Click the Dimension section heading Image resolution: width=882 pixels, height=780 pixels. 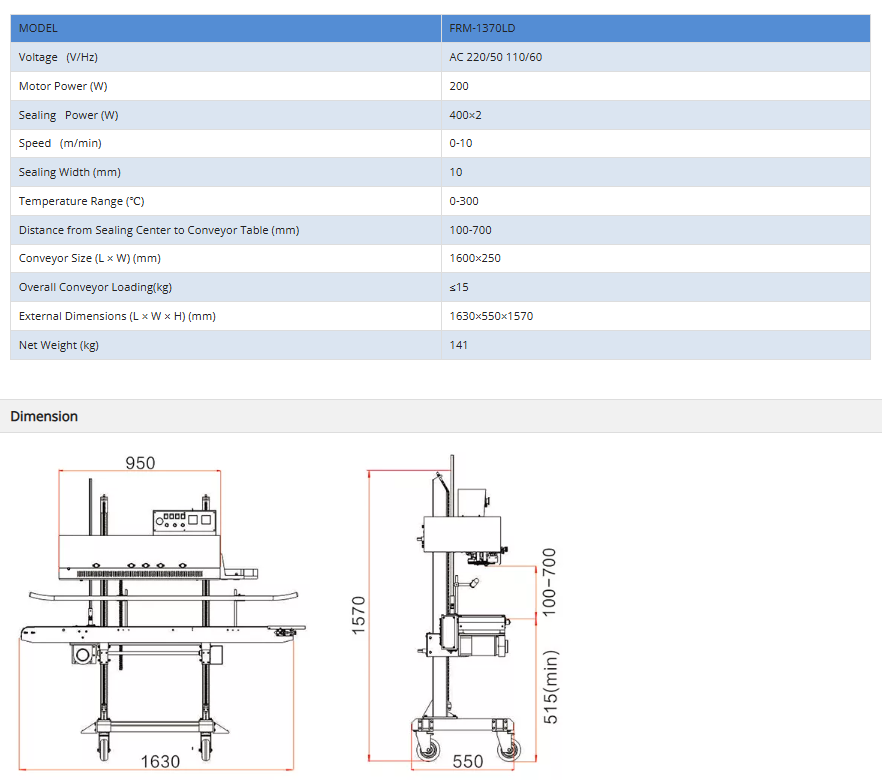[44, 416]
